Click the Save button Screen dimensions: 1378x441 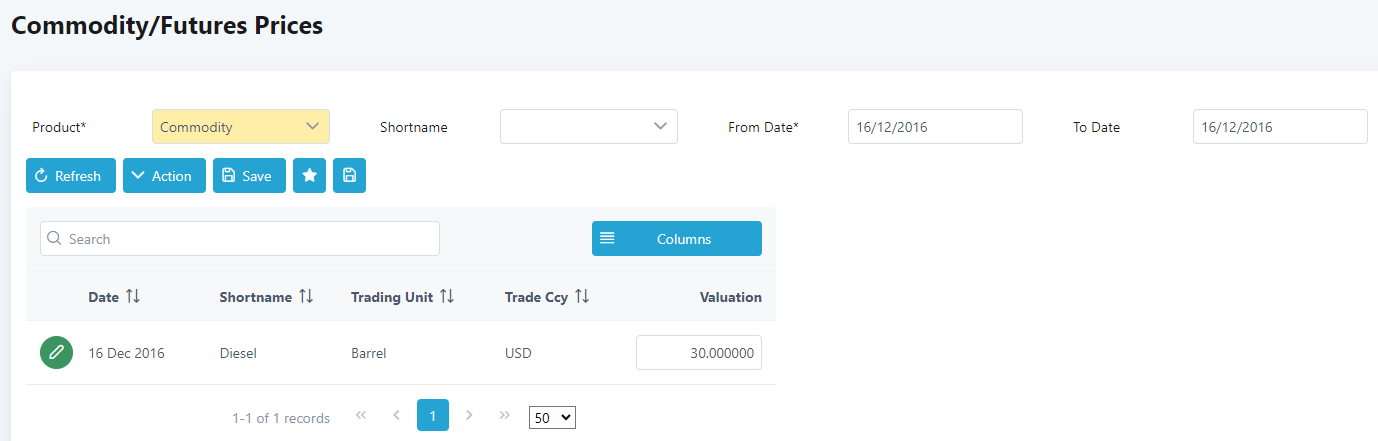click(249, 176)
